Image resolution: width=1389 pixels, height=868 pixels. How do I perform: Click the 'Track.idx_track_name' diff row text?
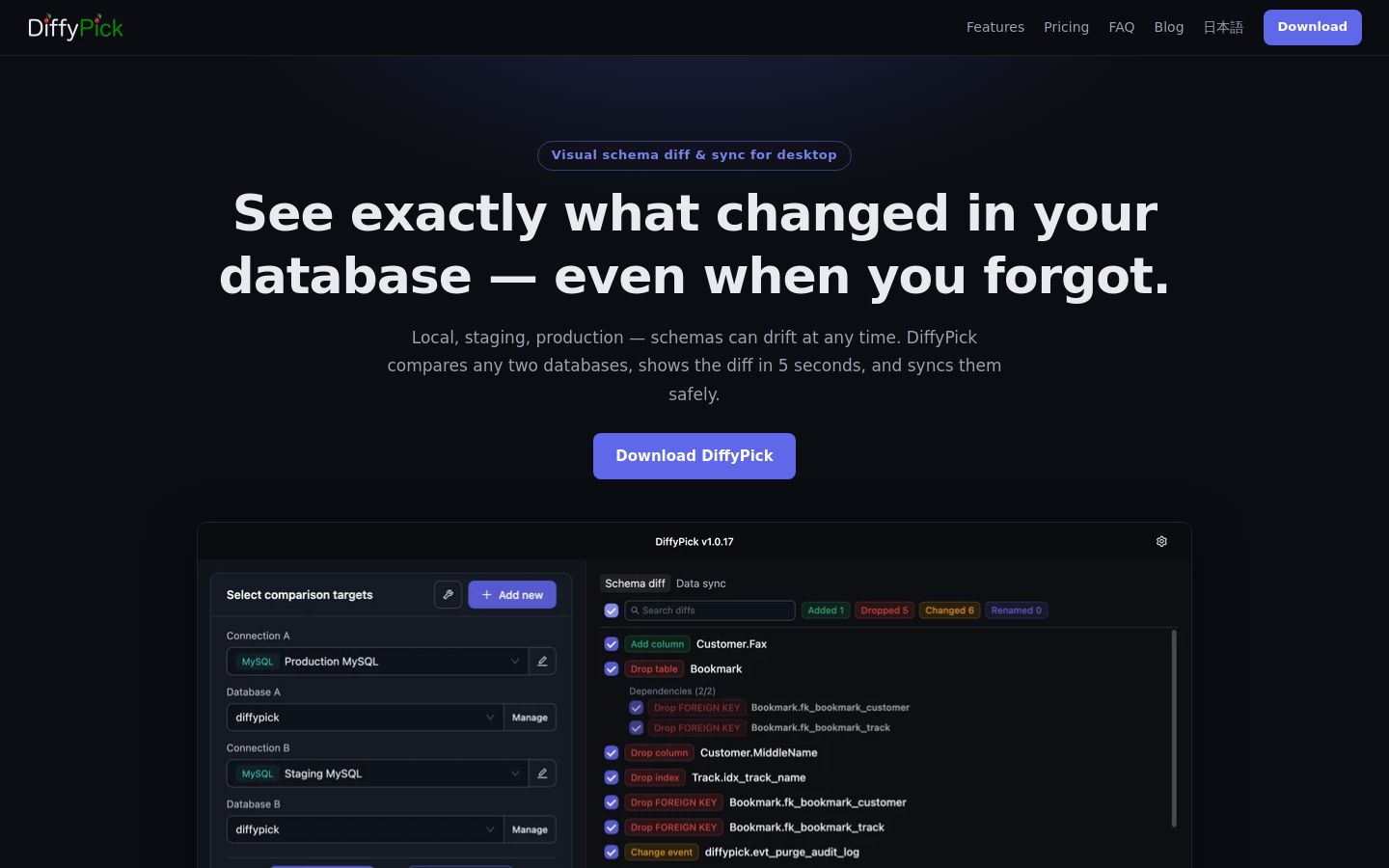point(749,777)
